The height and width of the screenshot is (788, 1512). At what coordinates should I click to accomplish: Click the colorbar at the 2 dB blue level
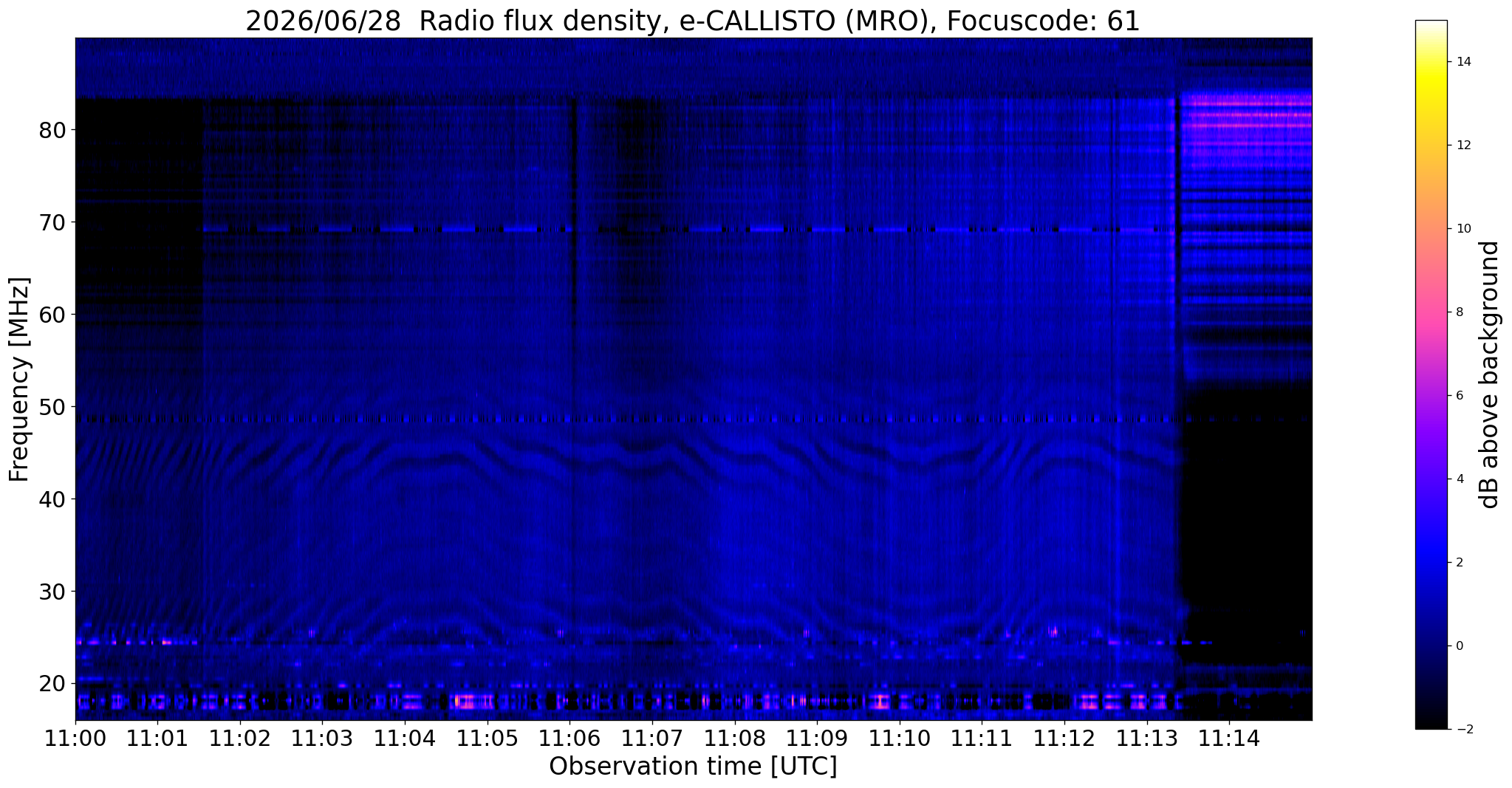(1431, 562)
